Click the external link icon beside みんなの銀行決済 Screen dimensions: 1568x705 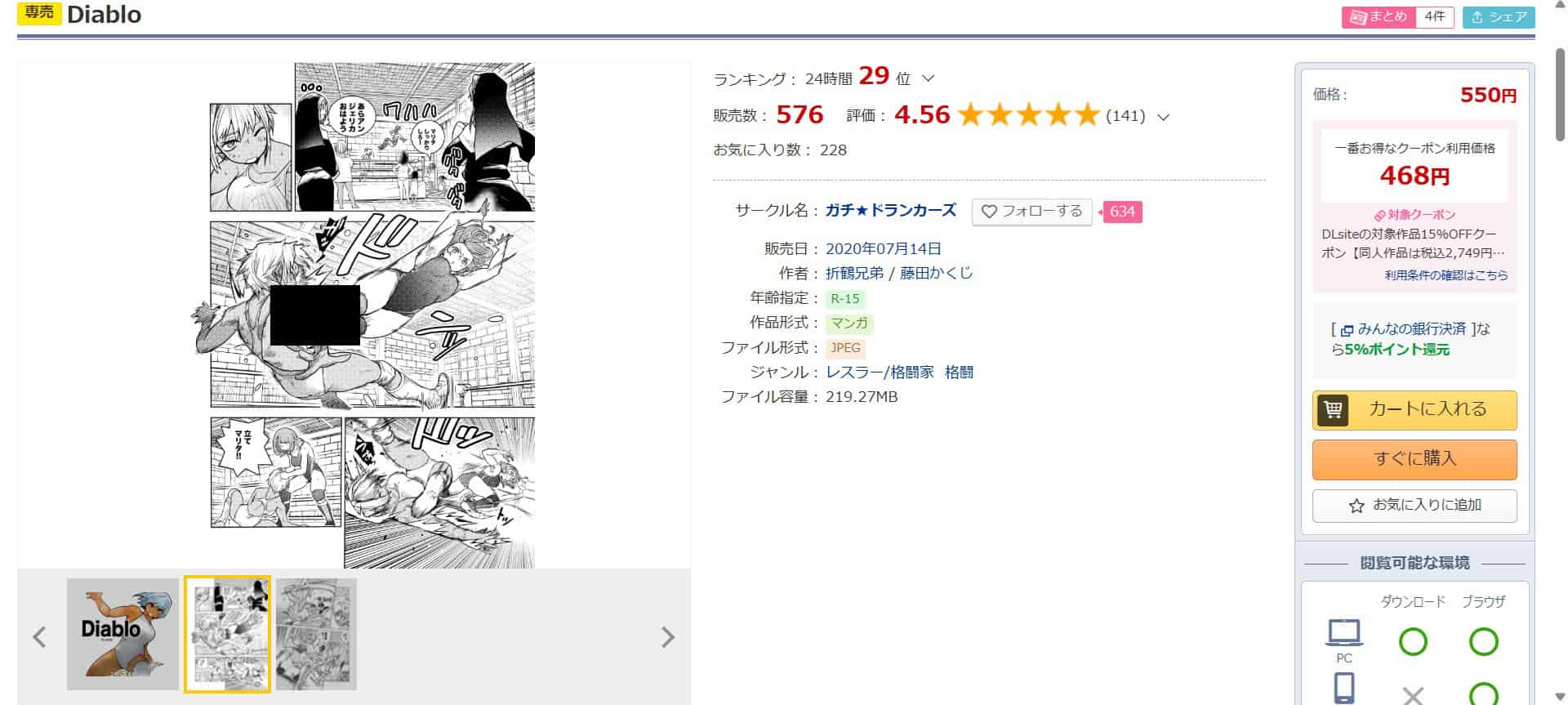pos(1347,330)
